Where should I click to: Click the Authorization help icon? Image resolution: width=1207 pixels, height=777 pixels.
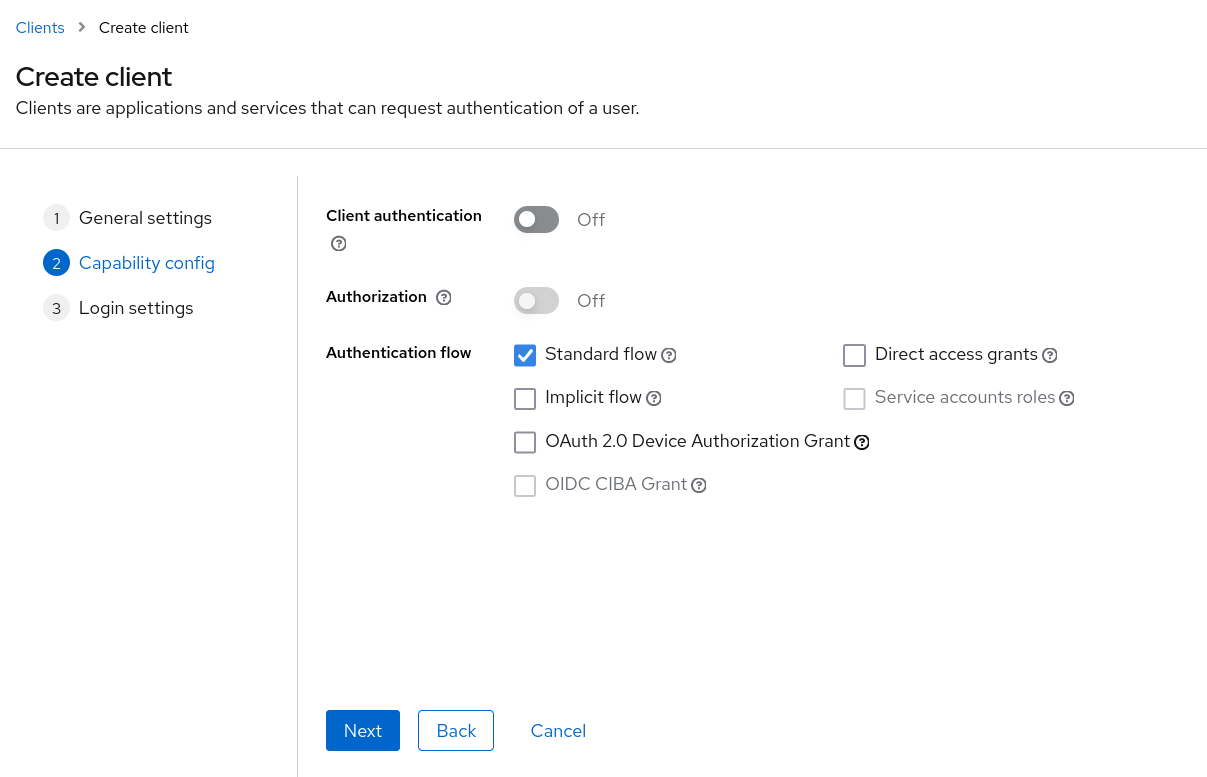coord(444,297)
